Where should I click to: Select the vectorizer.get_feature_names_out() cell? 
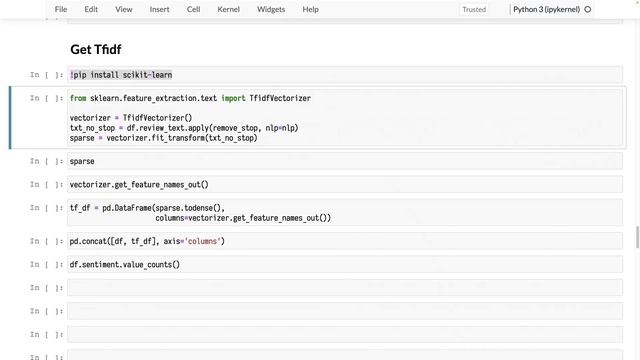point(345,184)
